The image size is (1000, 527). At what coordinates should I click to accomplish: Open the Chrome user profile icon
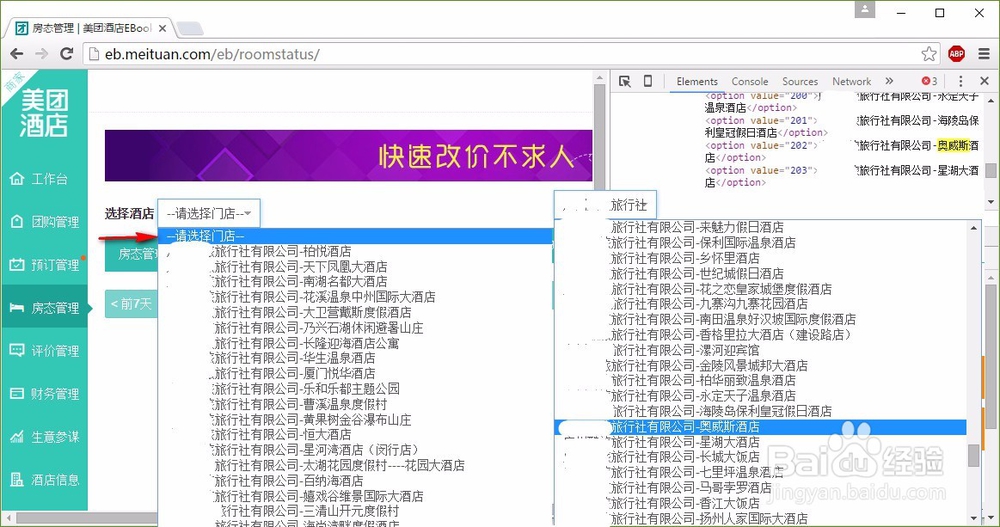(865, 10)
